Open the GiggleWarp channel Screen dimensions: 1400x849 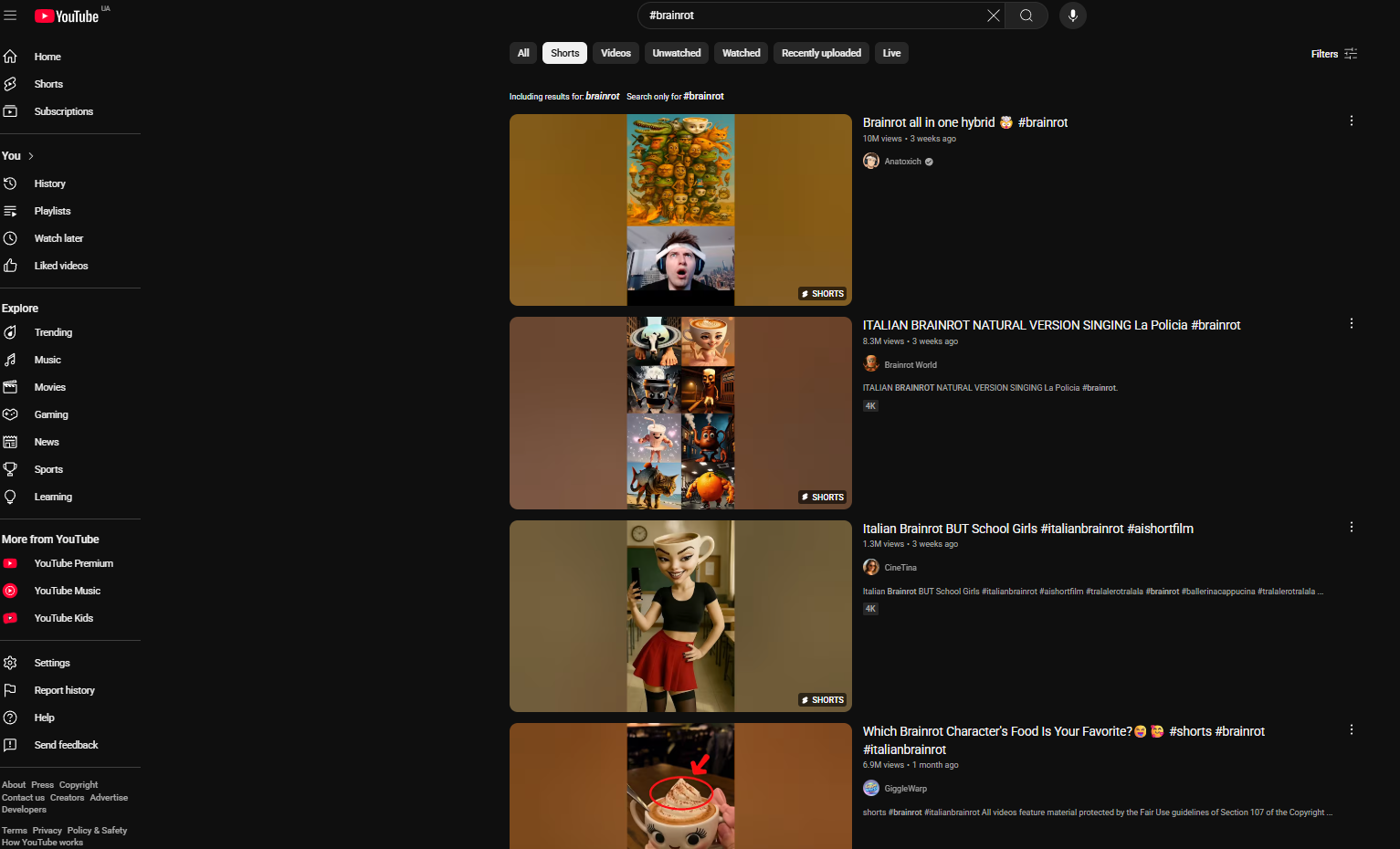click(x=905, y=789)
